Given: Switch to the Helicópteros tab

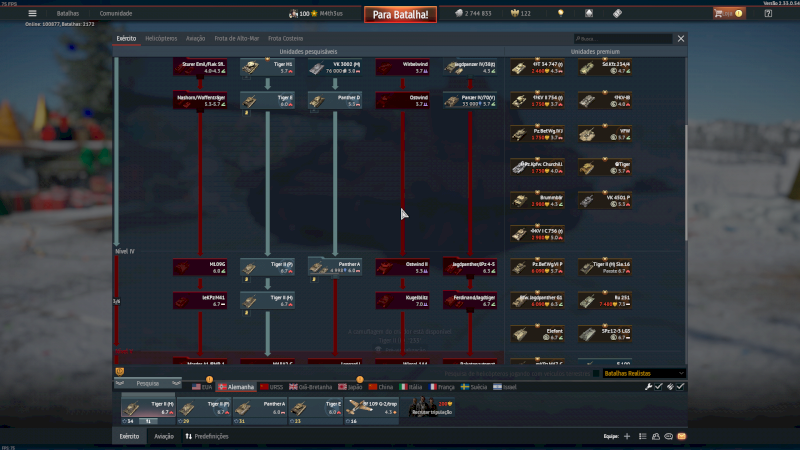Looking at the screenshot, I should pyautogui.click(x=160, y=38).
